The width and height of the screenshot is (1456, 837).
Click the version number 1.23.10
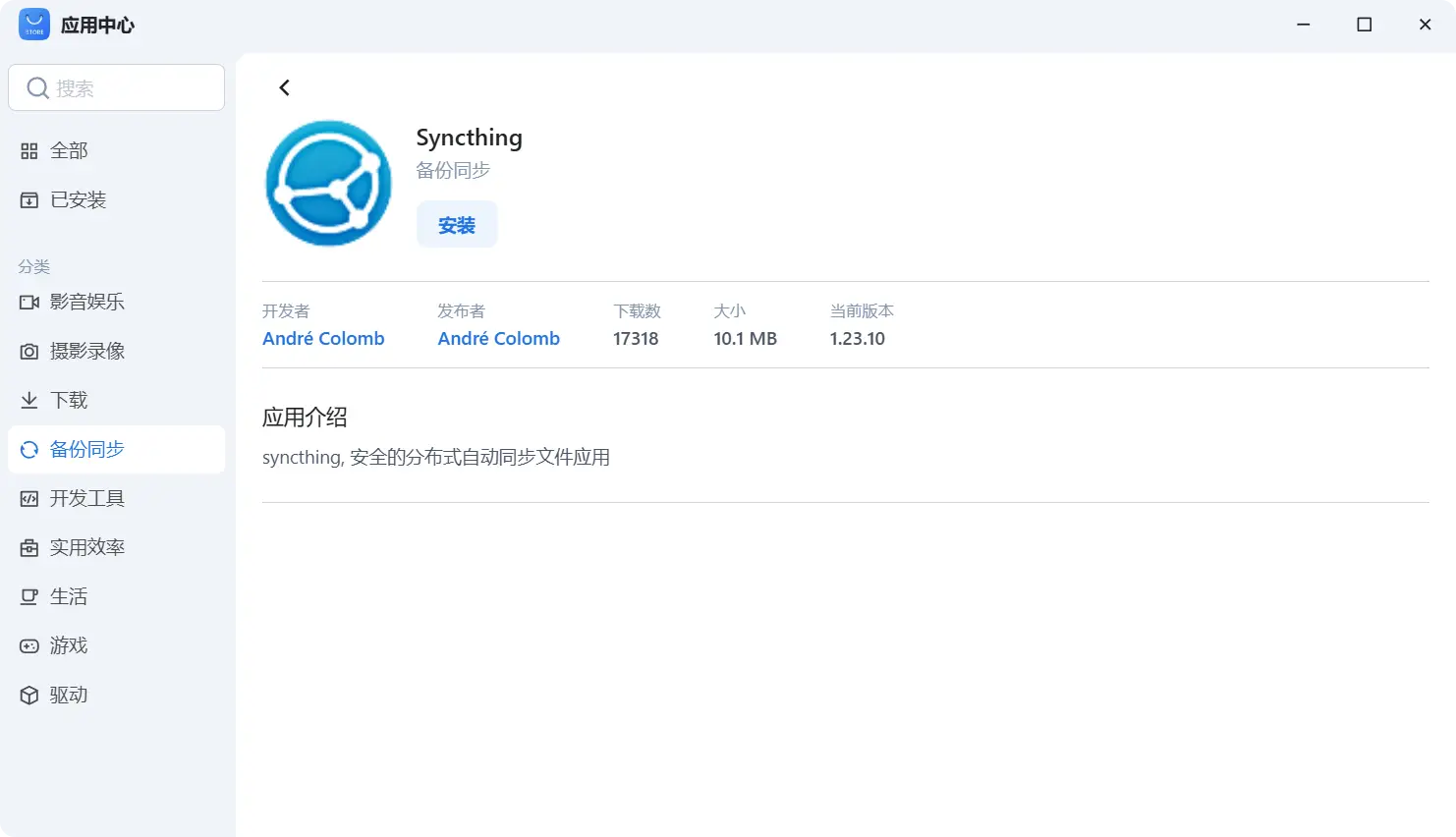pyautogui.click(x=857, y=338)
